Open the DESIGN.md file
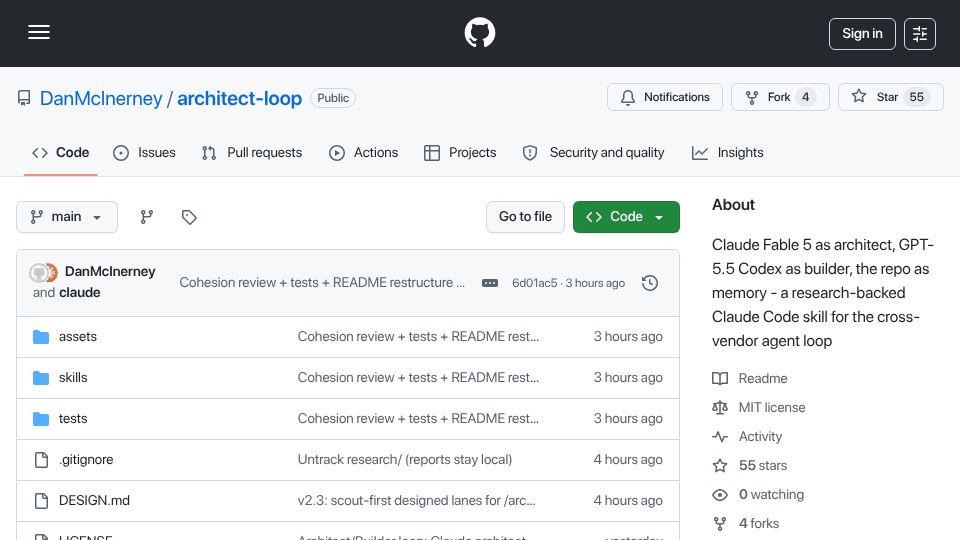This screenshot has width=960, height=540. pos(94,501)
